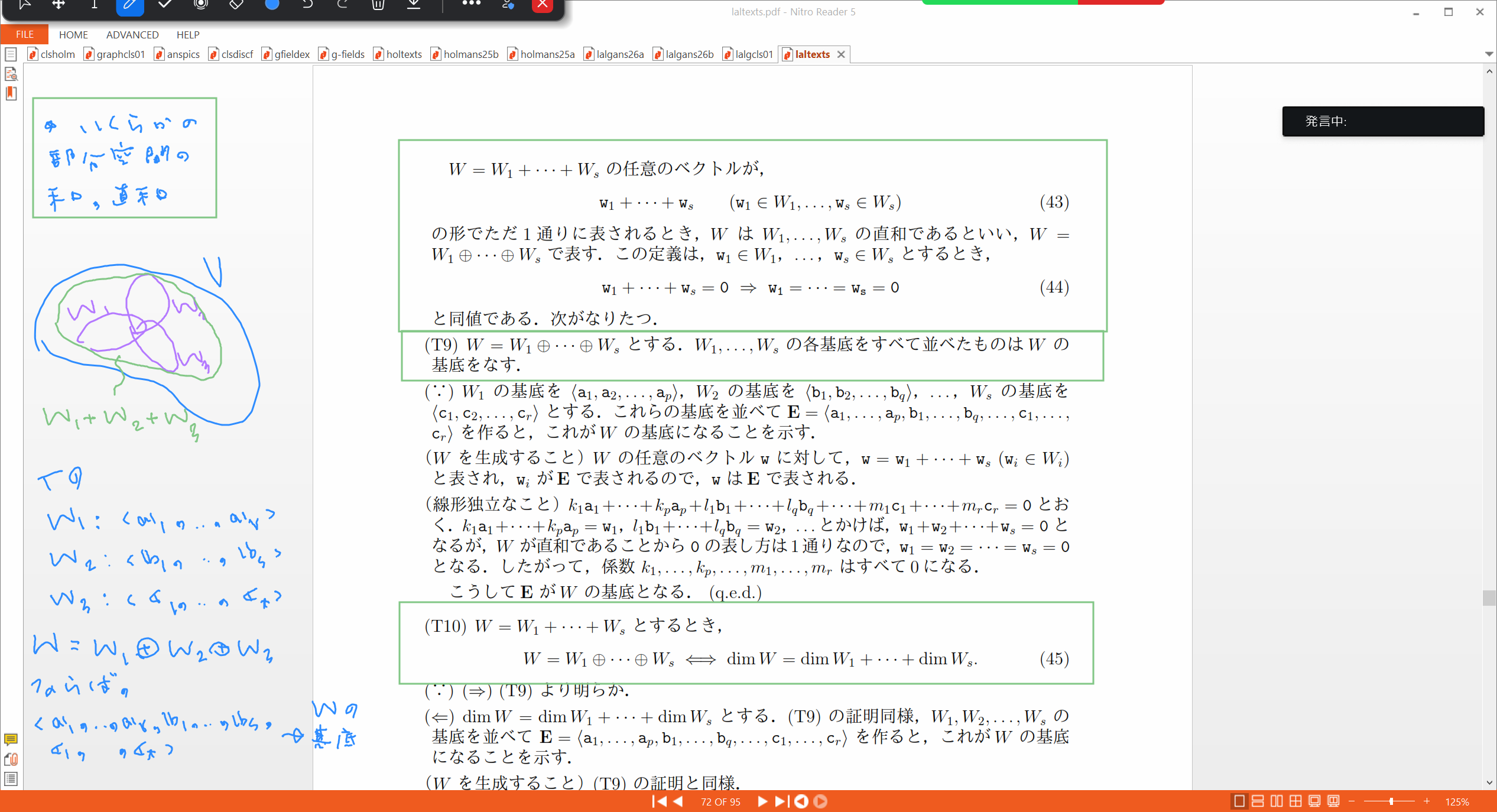The height and width of the screenshot is (812, 1497).
Task: Switch to the clsholm document tab
Action: click(x=52, y=54)
